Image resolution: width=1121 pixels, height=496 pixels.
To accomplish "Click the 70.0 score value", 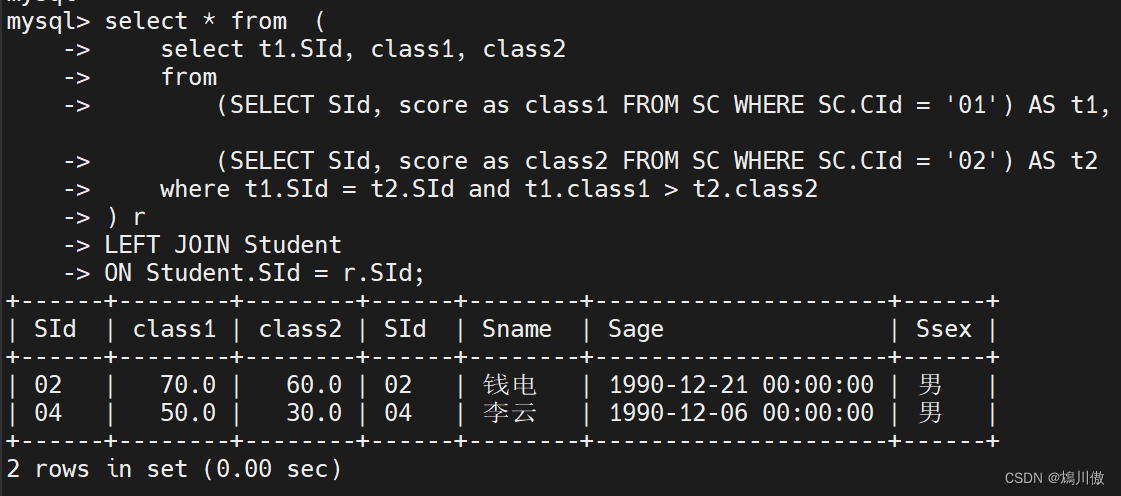I will click(x=187, y=385).
